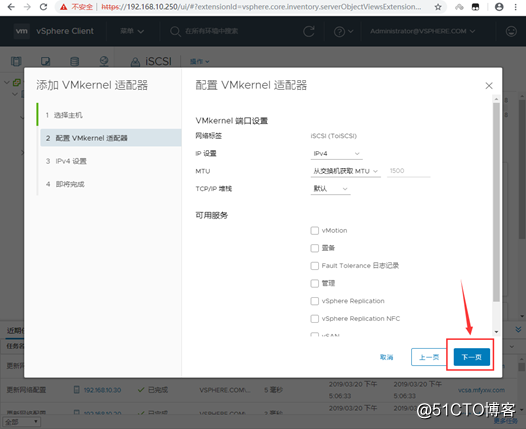Click the iSCSI (ToiSCSI) network label value
Image resolution: width=526 pixels, height=429 pixels.
point(333,136)
